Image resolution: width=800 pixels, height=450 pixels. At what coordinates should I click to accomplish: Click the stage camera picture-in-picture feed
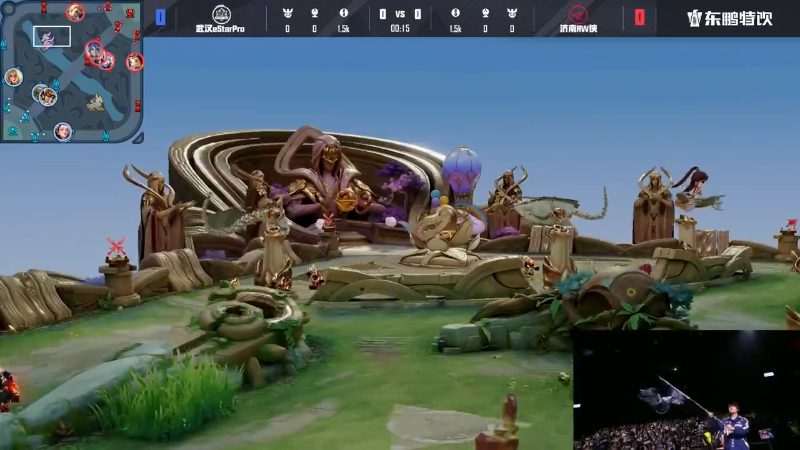[x=687, y=390]
